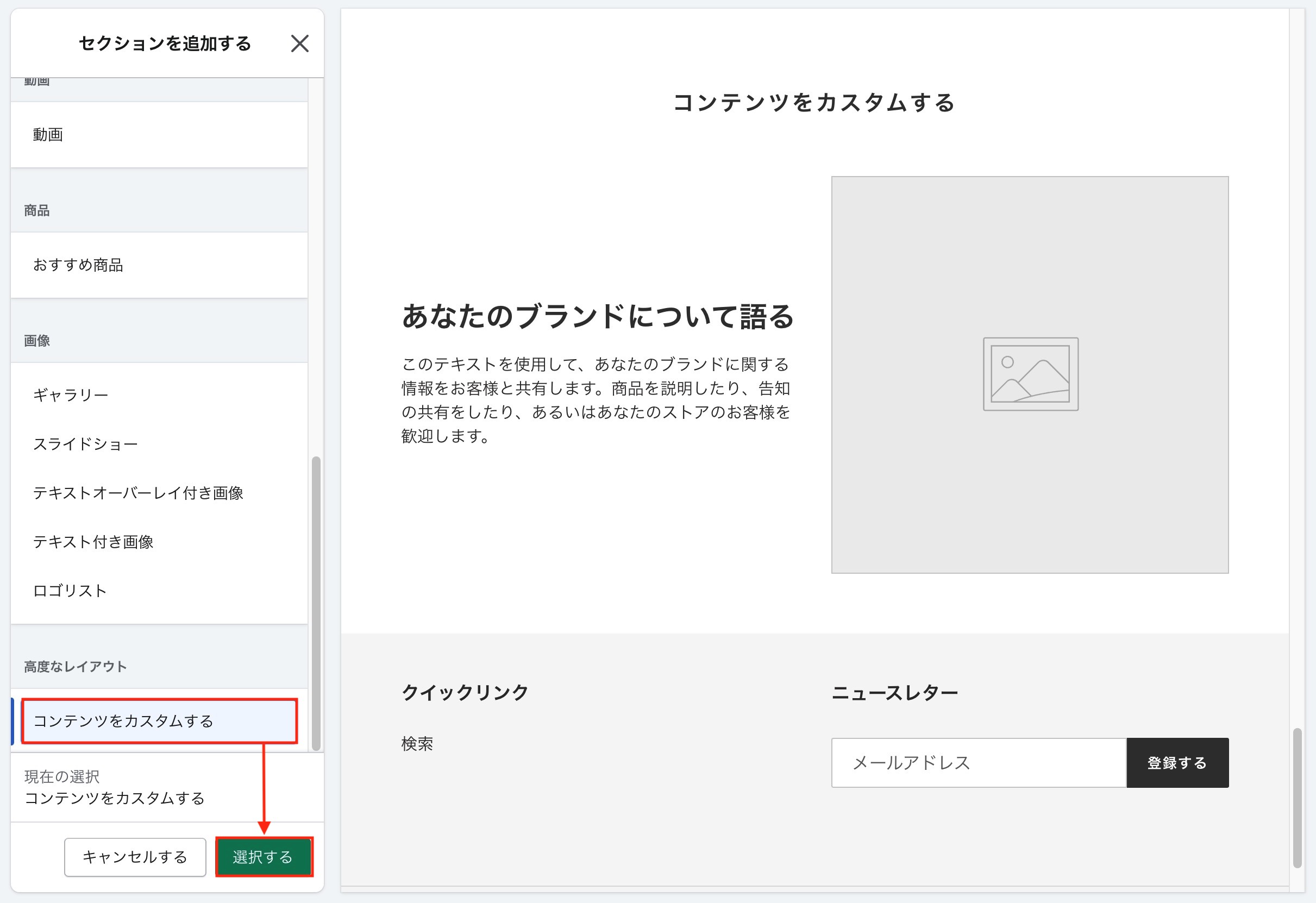This screenshot has height=903, width=1316.
Task: Open the 検索 quick link
Action: 417,743
